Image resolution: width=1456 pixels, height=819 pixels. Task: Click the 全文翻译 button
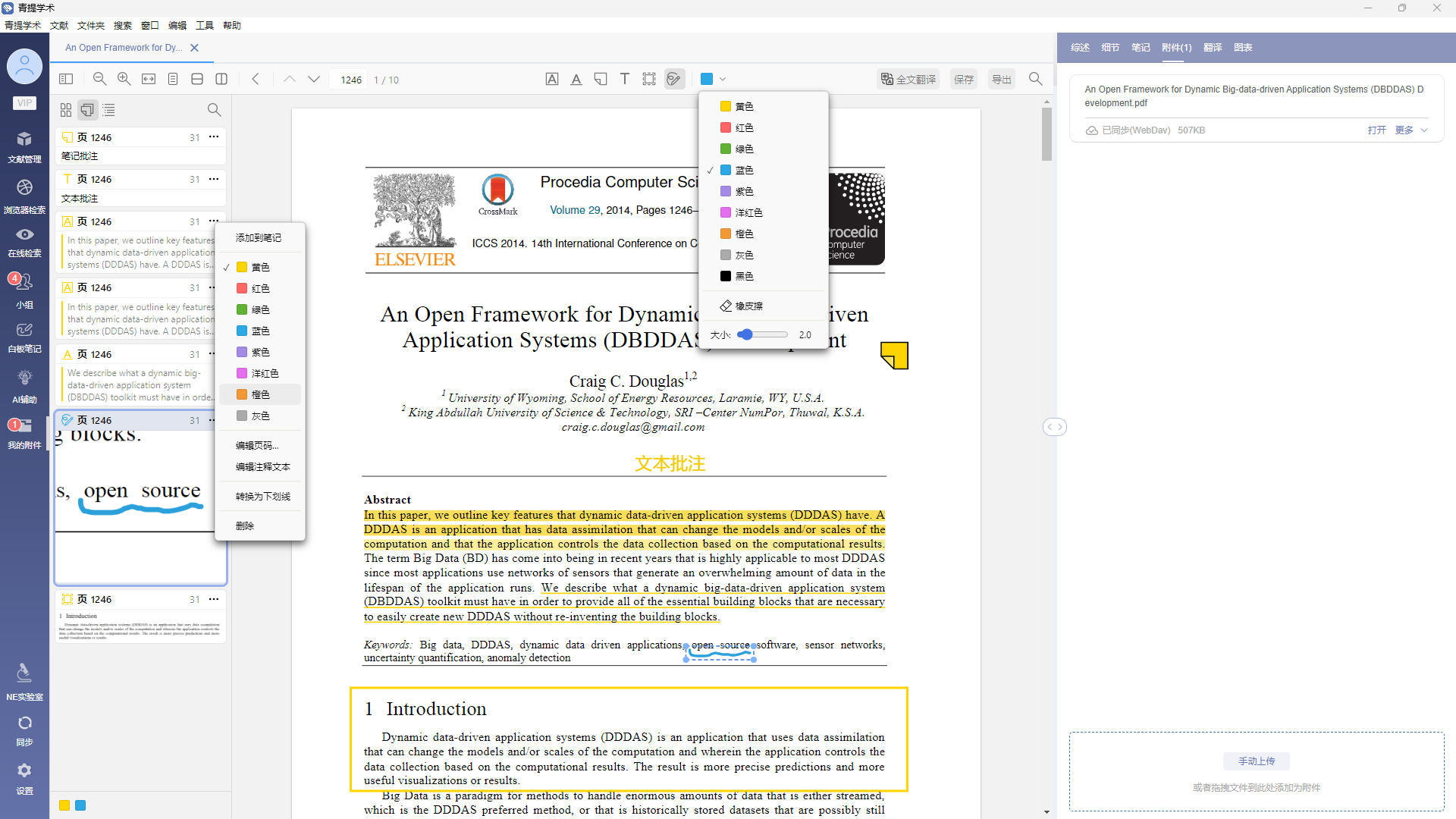[x=908, y=79]
